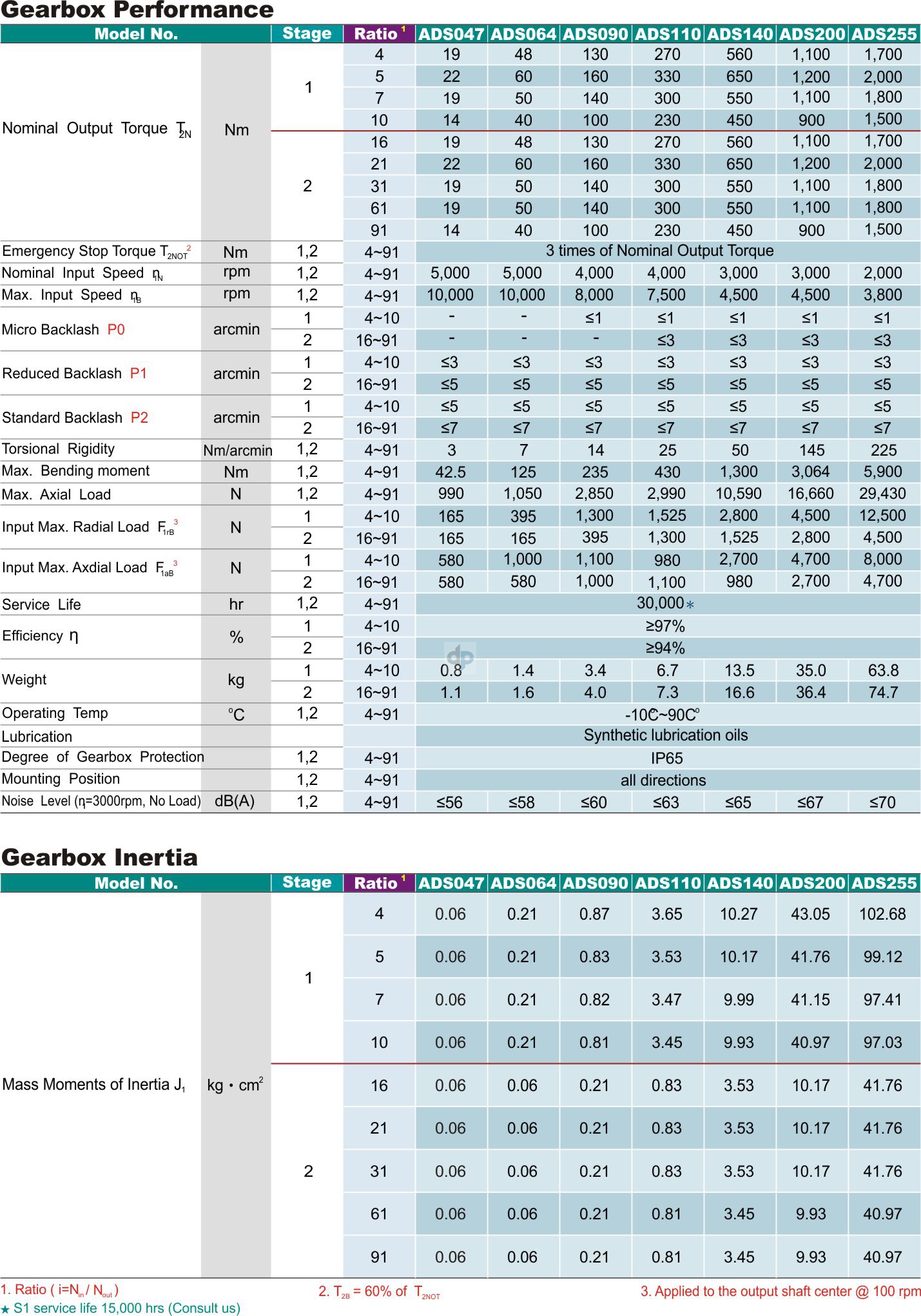Select the Ratio header in Gearbox Performance table
921x1316 pixels.
point(376,34)
